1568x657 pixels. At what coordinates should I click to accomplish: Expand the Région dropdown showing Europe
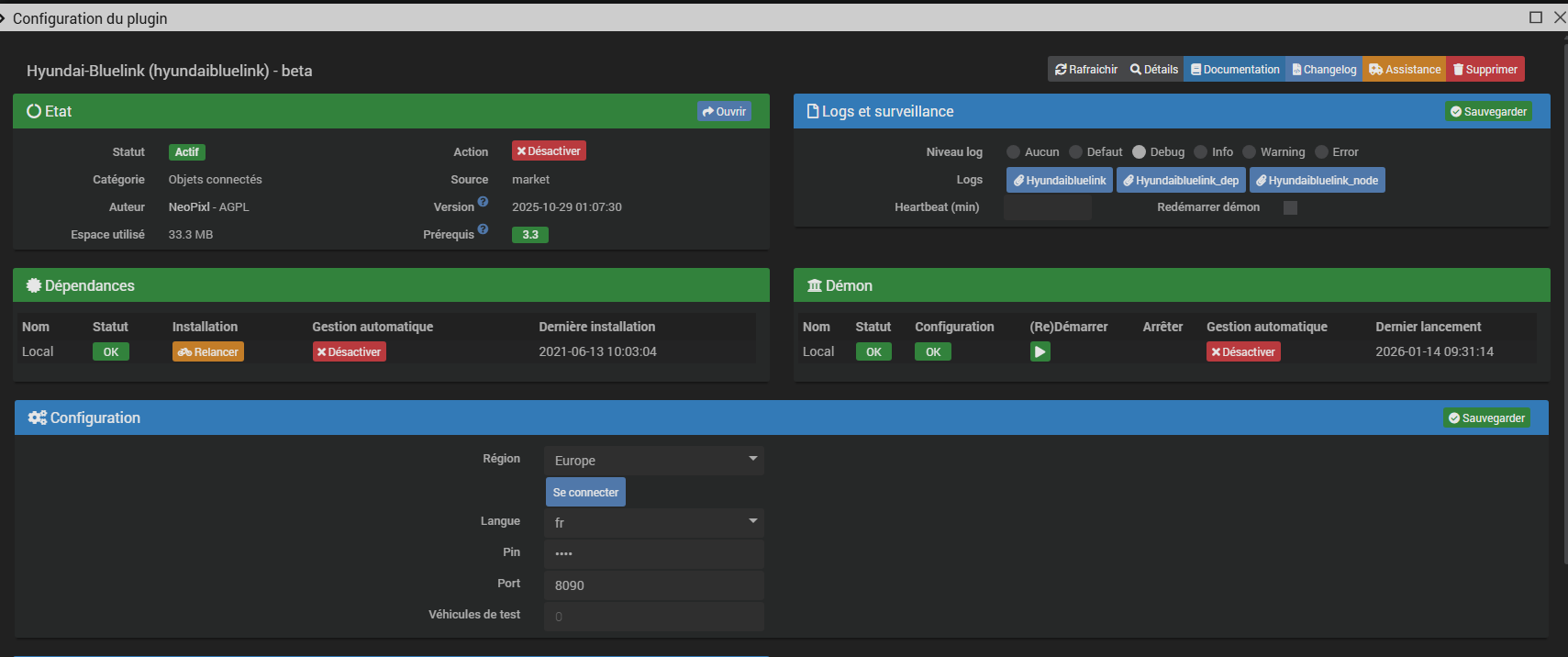pos(653,461)
